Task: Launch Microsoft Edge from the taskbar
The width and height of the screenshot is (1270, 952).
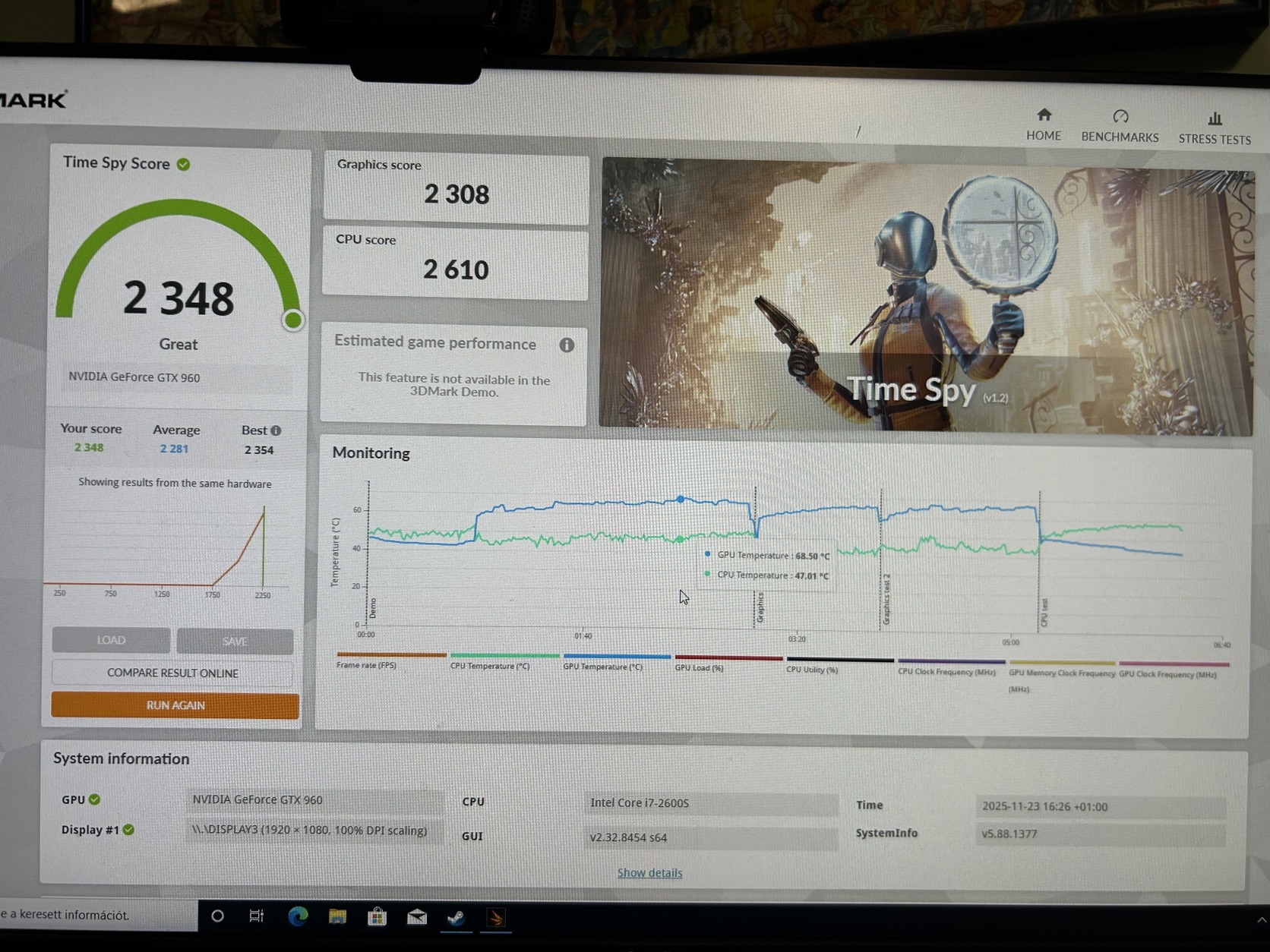Action: point(298,916)
